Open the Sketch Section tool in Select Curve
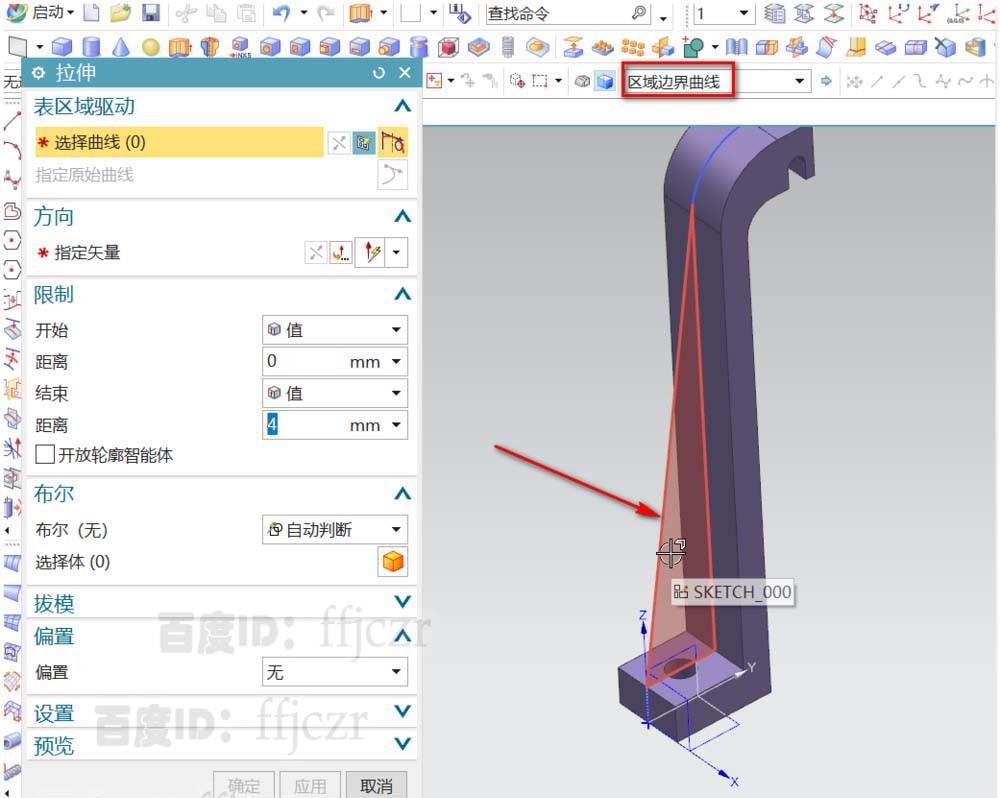1000x798 pixels. [x=393, y=142]
